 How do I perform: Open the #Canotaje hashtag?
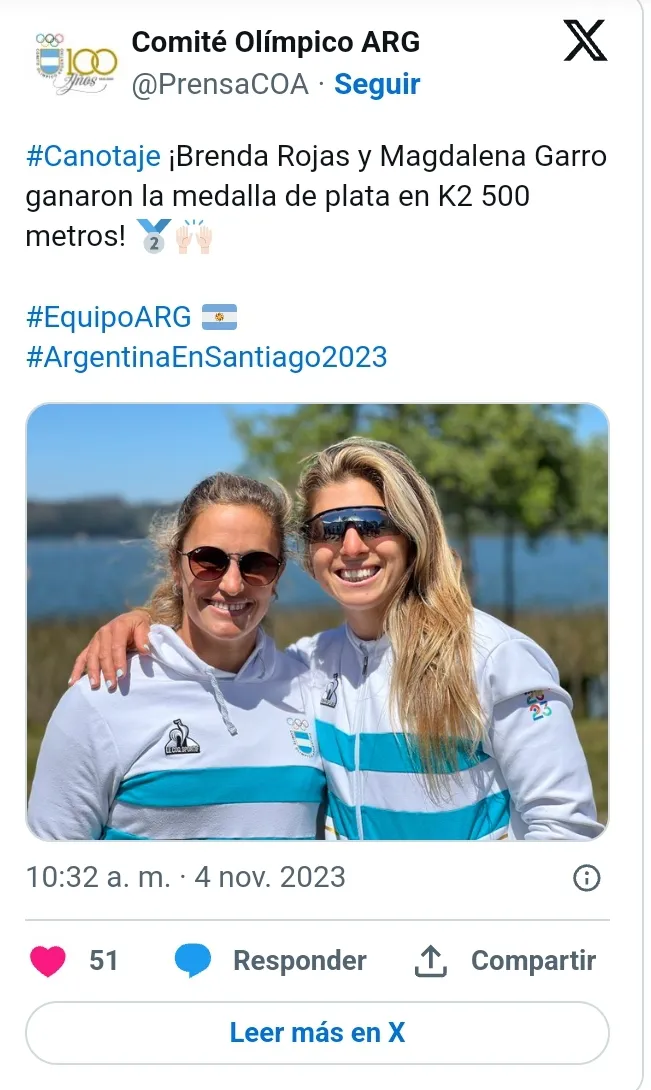[x=93, y=157]
